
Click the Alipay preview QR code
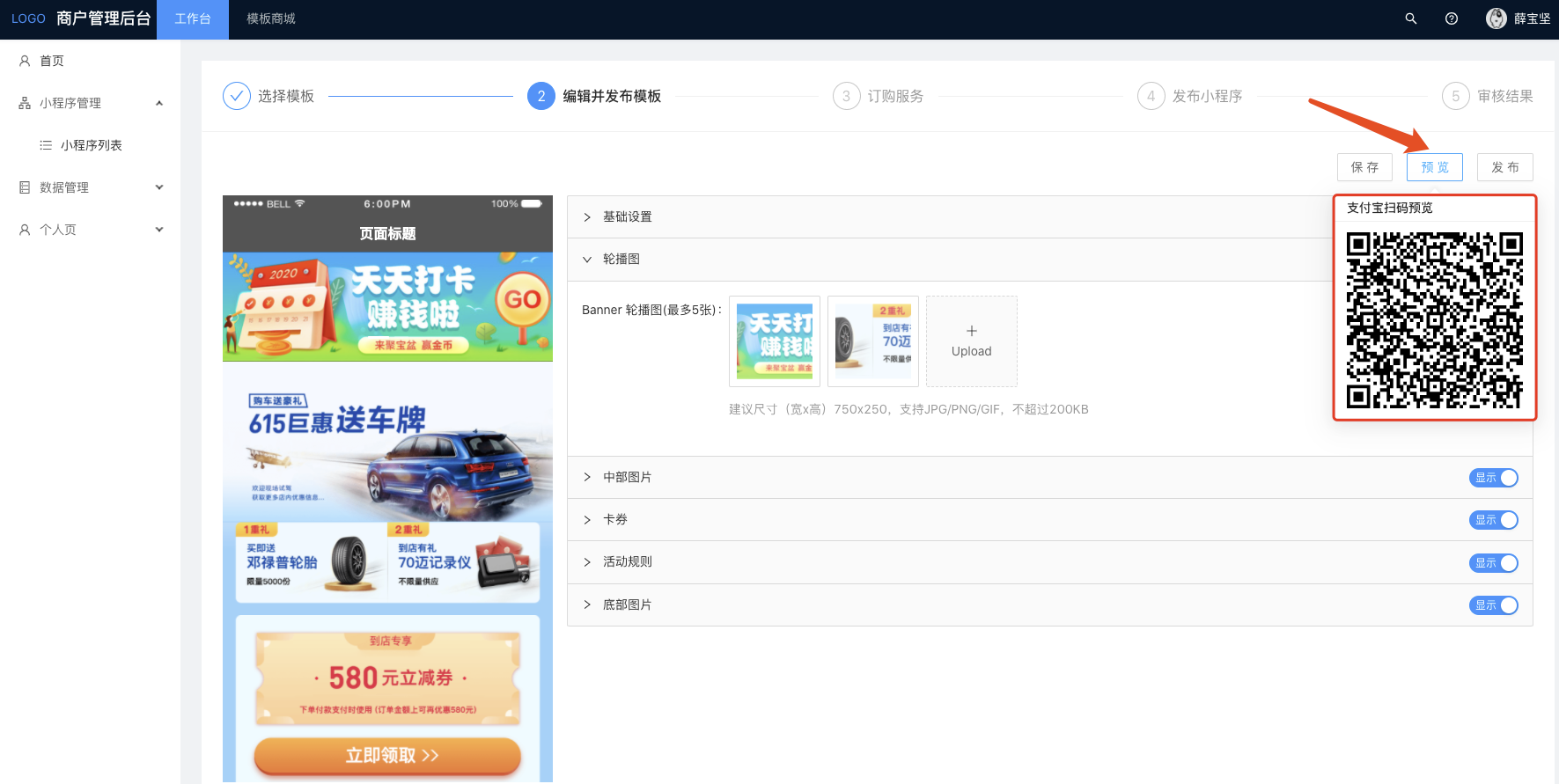tap(1435, 320)
